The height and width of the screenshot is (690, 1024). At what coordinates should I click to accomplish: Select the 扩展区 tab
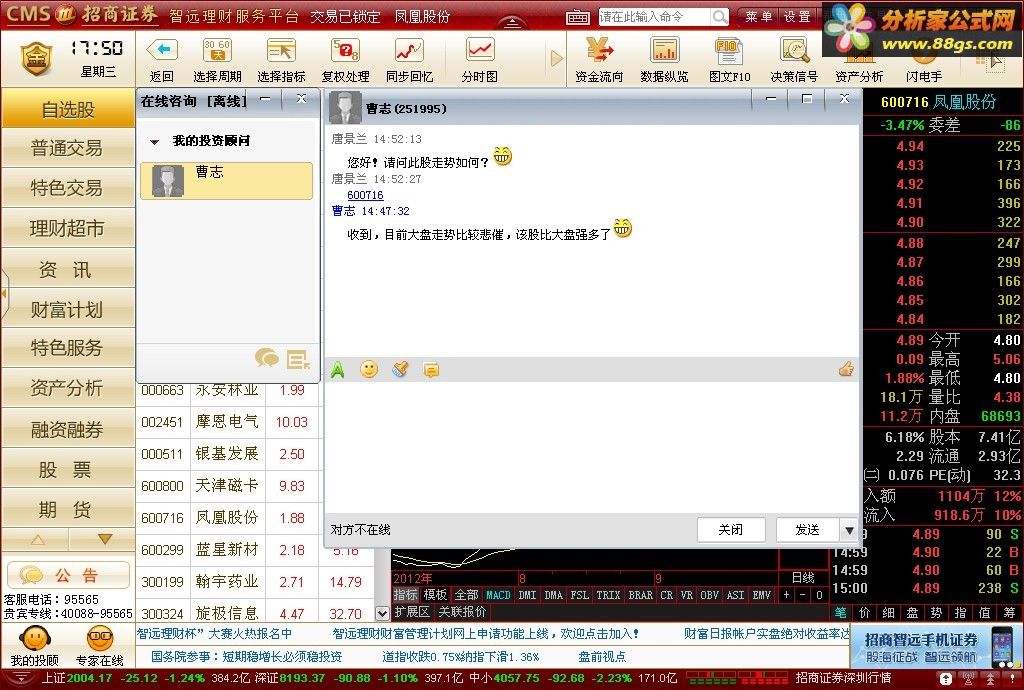412,612
